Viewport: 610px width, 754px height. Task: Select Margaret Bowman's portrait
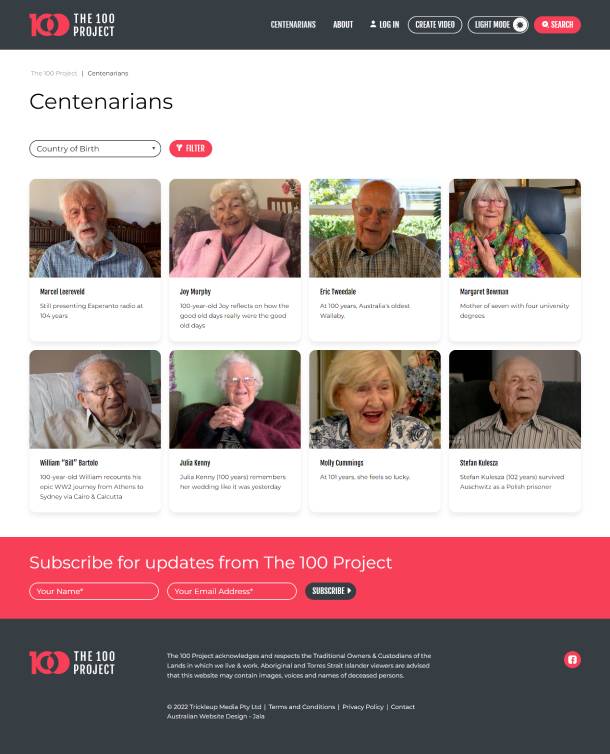pyautogui.click(x=515, y=228)
